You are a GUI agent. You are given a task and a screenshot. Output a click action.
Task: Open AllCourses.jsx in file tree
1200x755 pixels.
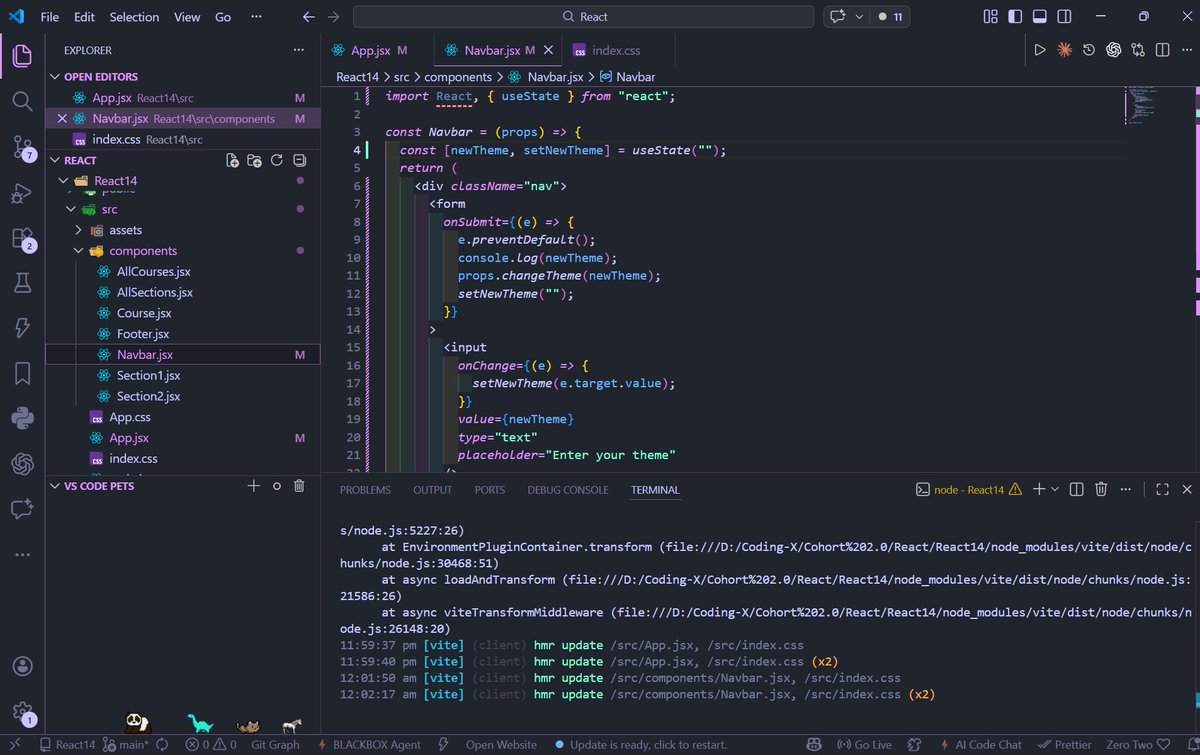pyautogui.click(x=153, y=272)
